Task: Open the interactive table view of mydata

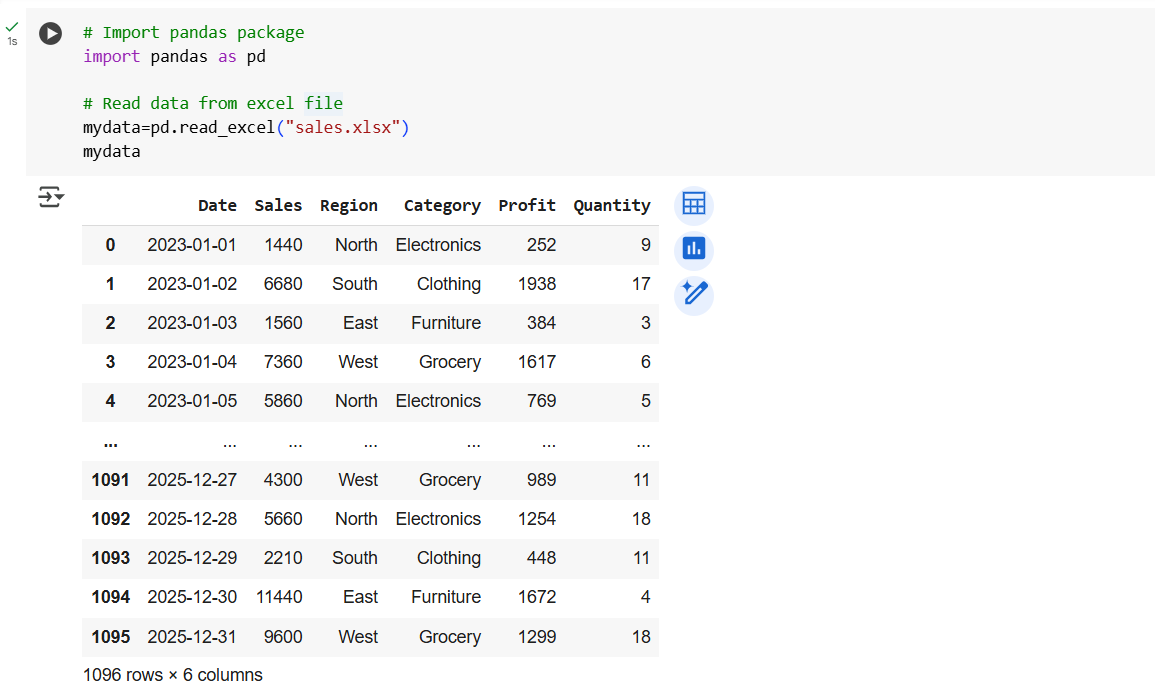Action: pos(694,204)
